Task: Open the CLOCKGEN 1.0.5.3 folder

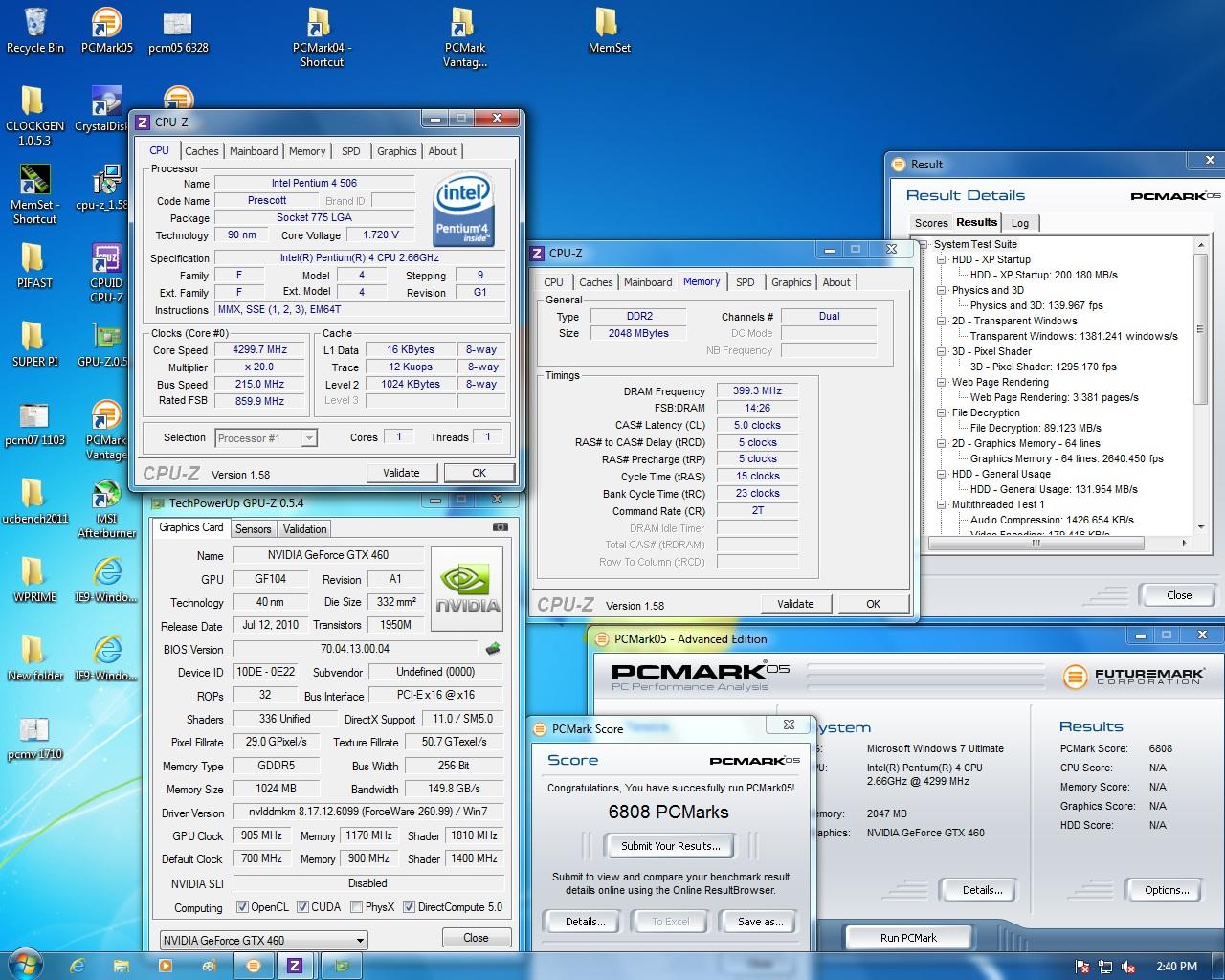Action: pos(34,115)
